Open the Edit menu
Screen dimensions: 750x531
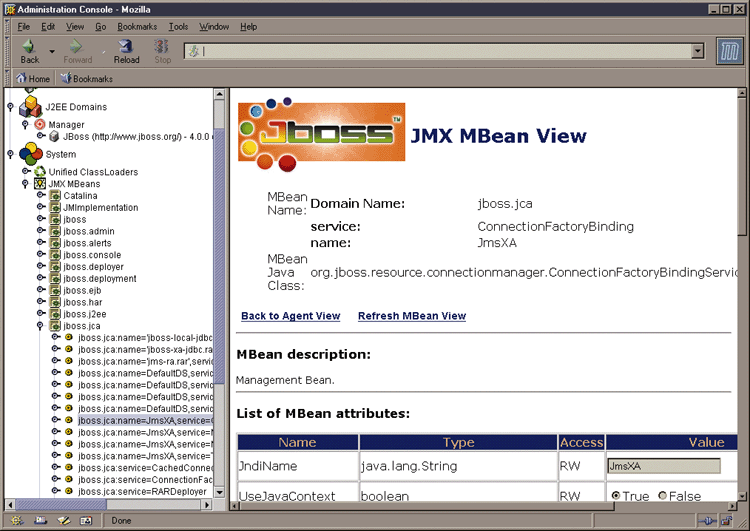48,27
